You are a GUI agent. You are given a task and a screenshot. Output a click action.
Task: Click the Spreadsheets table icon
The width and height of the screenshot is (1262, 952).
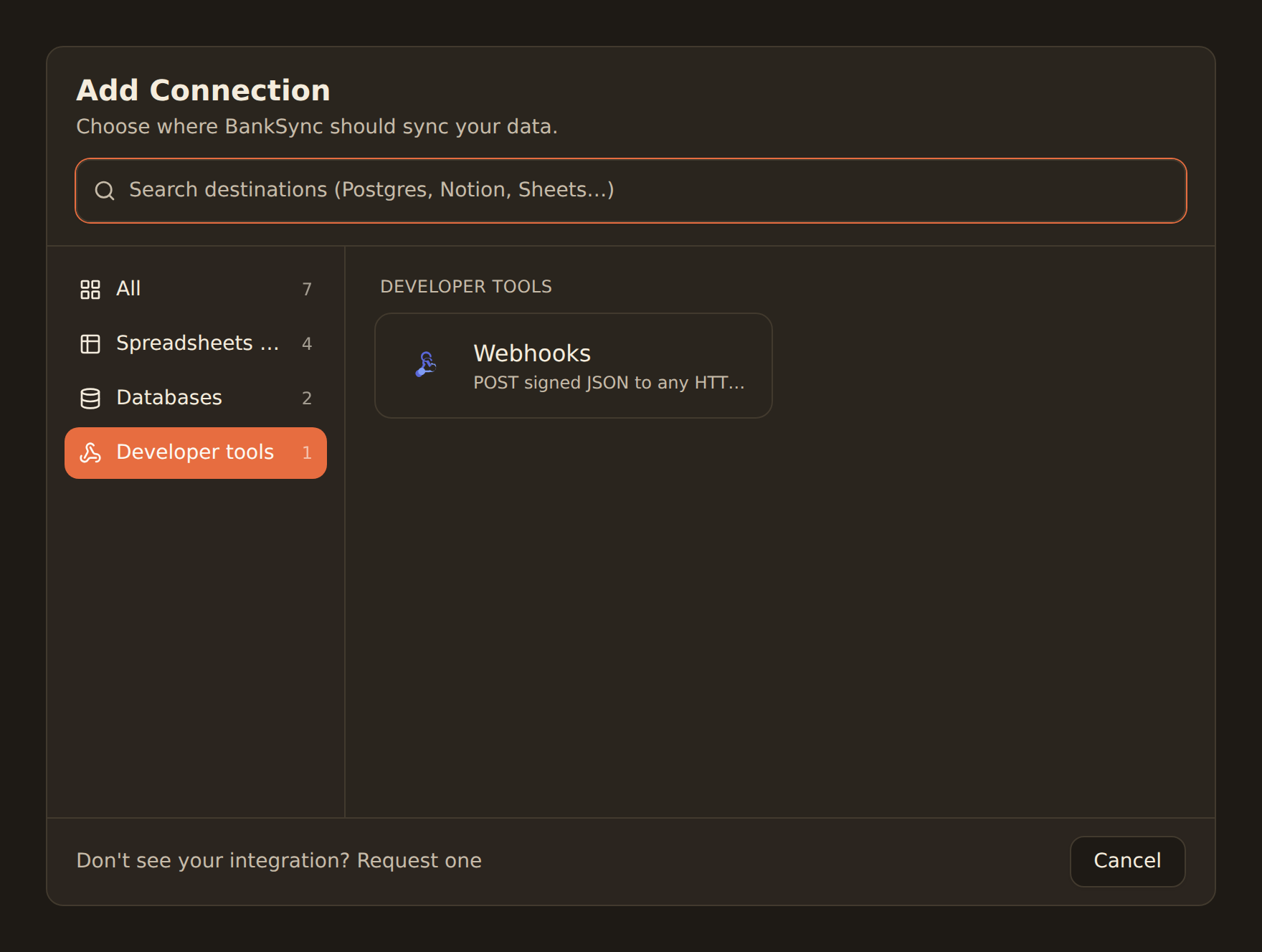[x=90, y=344]
